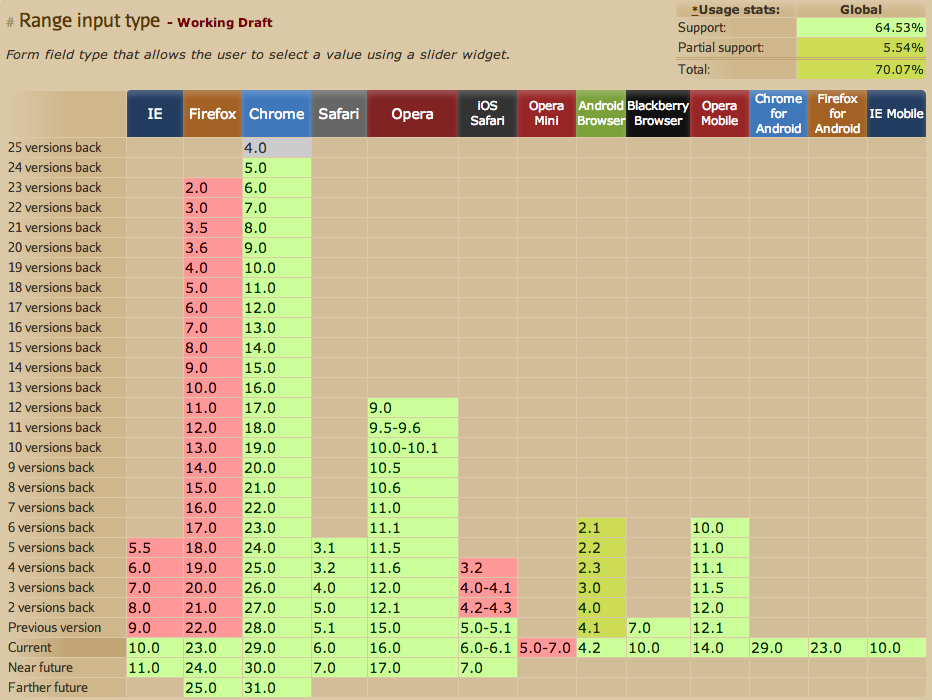Click the Opera Mobile 14.0 cell

pyautogui.click(x=719, y=648)
